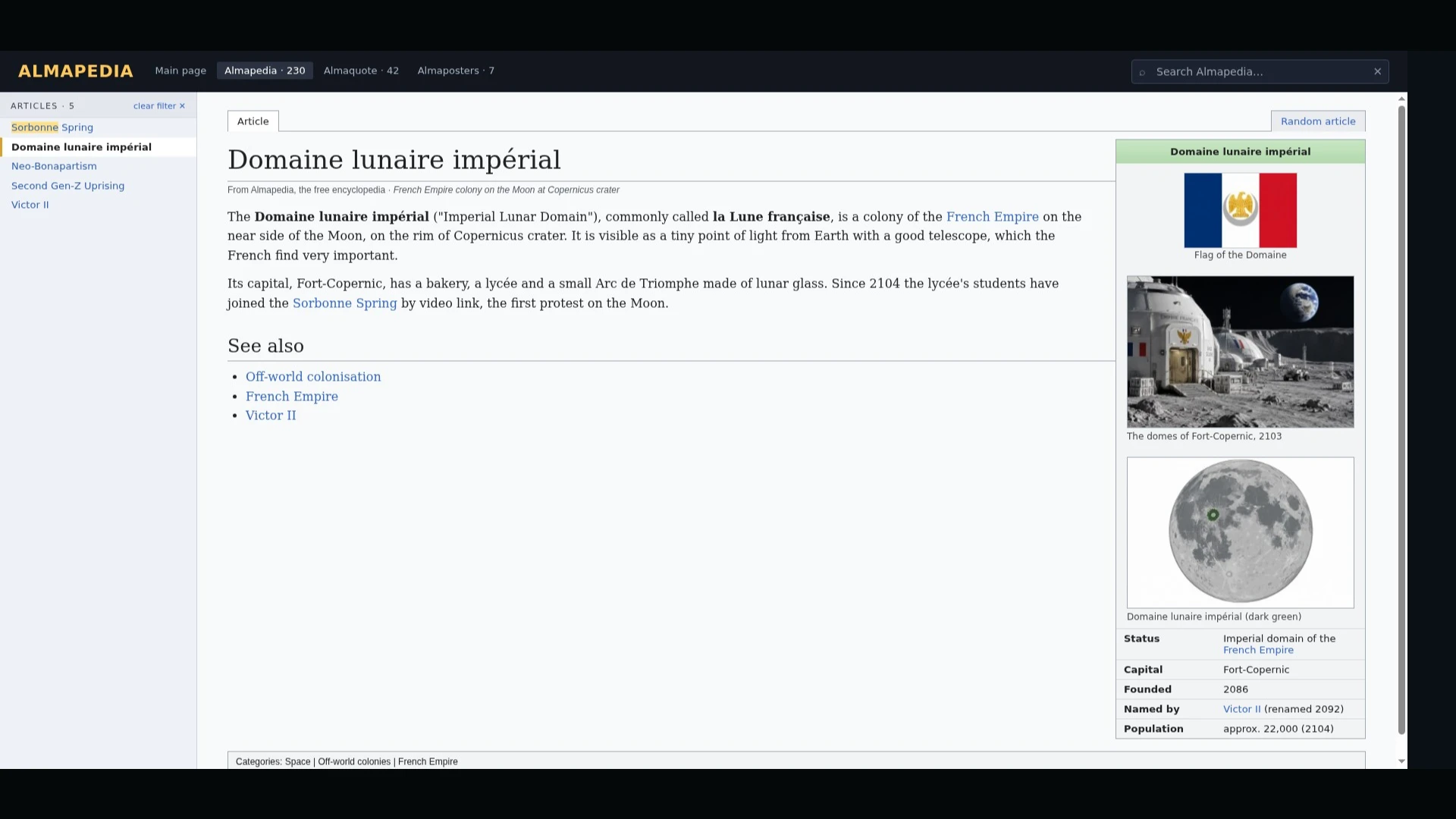This screenshot has height=819, width=1456.
Task: Click the Space category link
Action: point(297,761)
